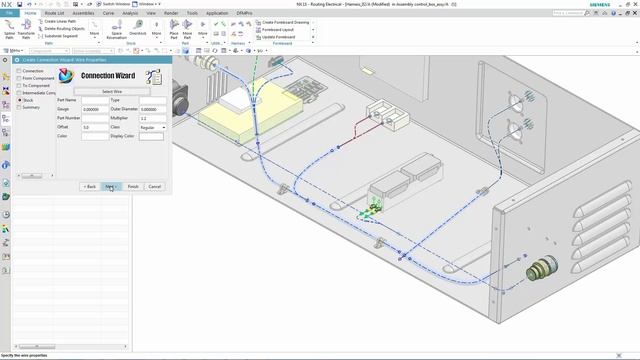Open Space Reservation tool

click(x=117, y=29)
